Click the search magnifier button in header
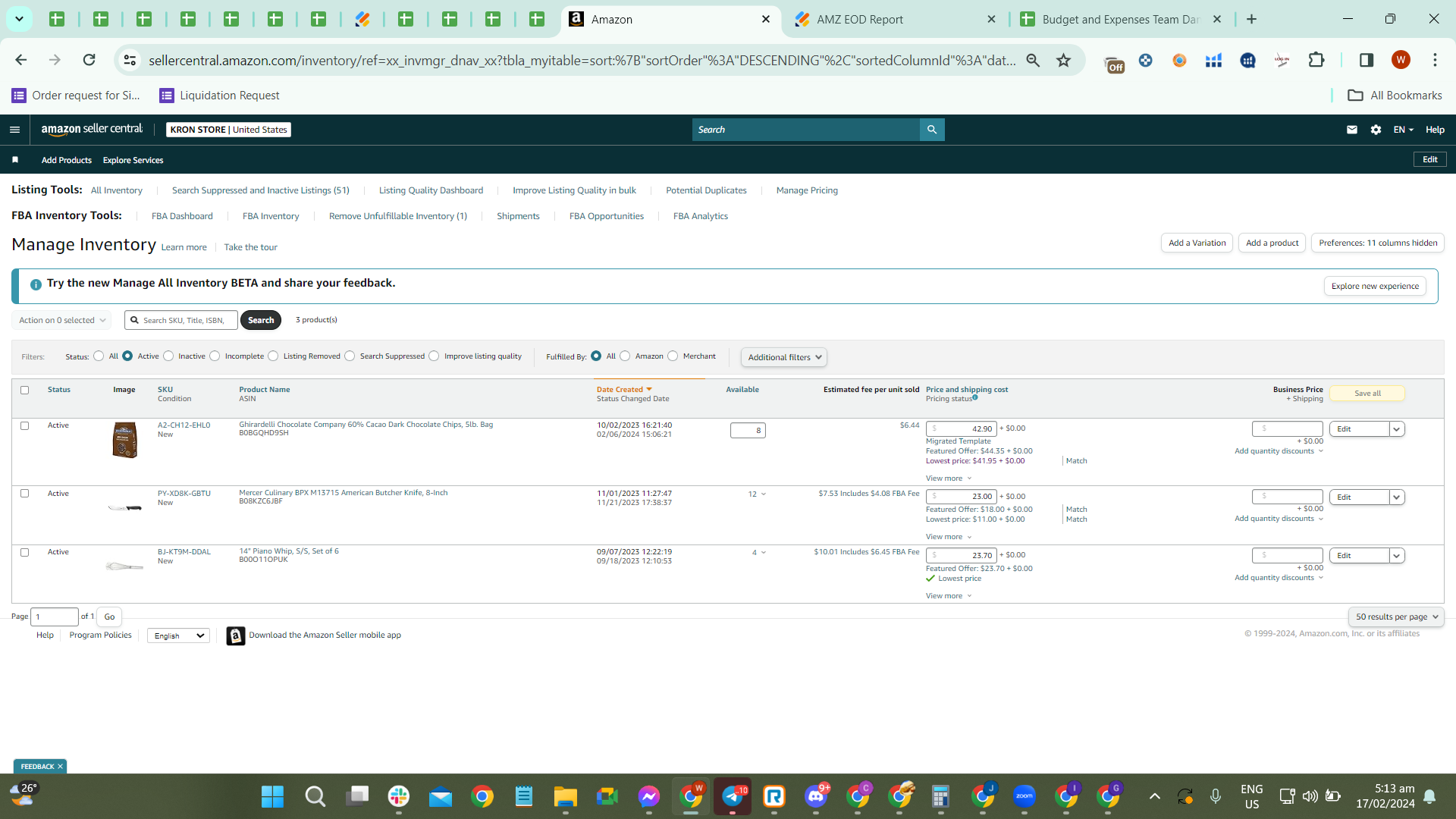The height and width of the screenshot is (819, 1456). pos(932,130)
